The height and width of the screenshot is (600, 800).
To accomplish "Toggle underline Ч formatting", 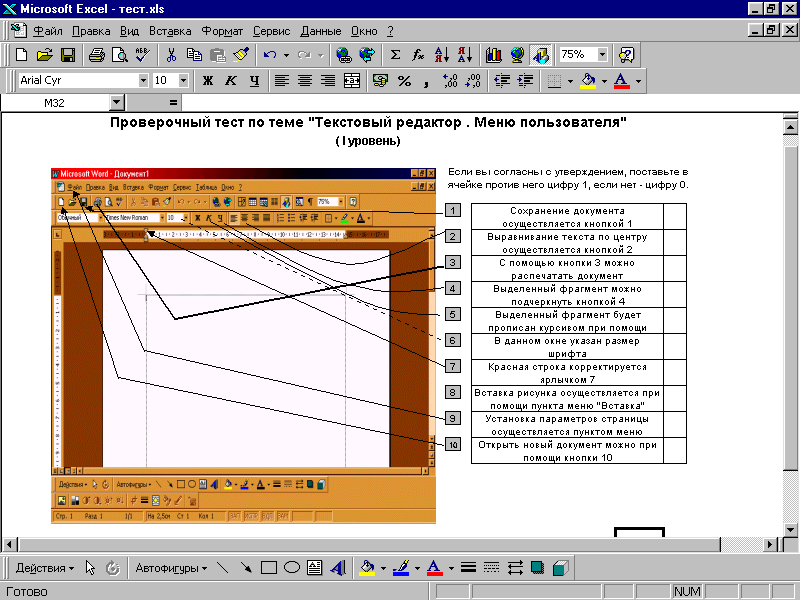I will pyautogui.click(x=254, y=81).
